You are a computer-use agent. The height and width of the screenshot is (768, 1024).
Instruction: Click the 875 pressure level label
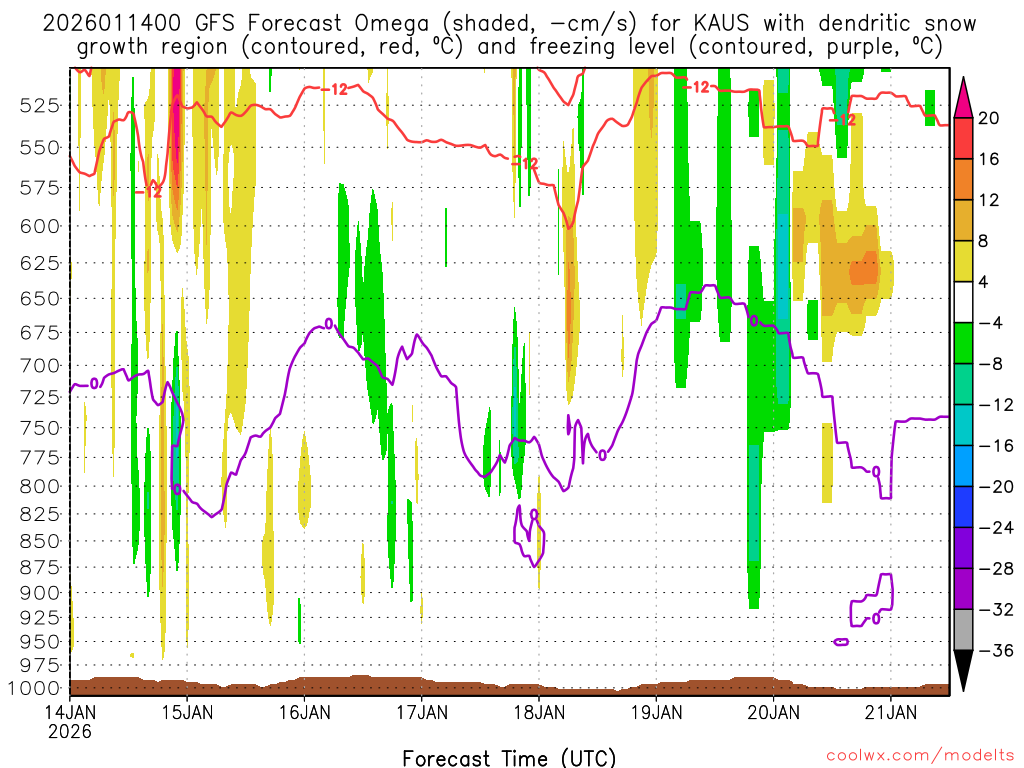[x=40, y=568]
